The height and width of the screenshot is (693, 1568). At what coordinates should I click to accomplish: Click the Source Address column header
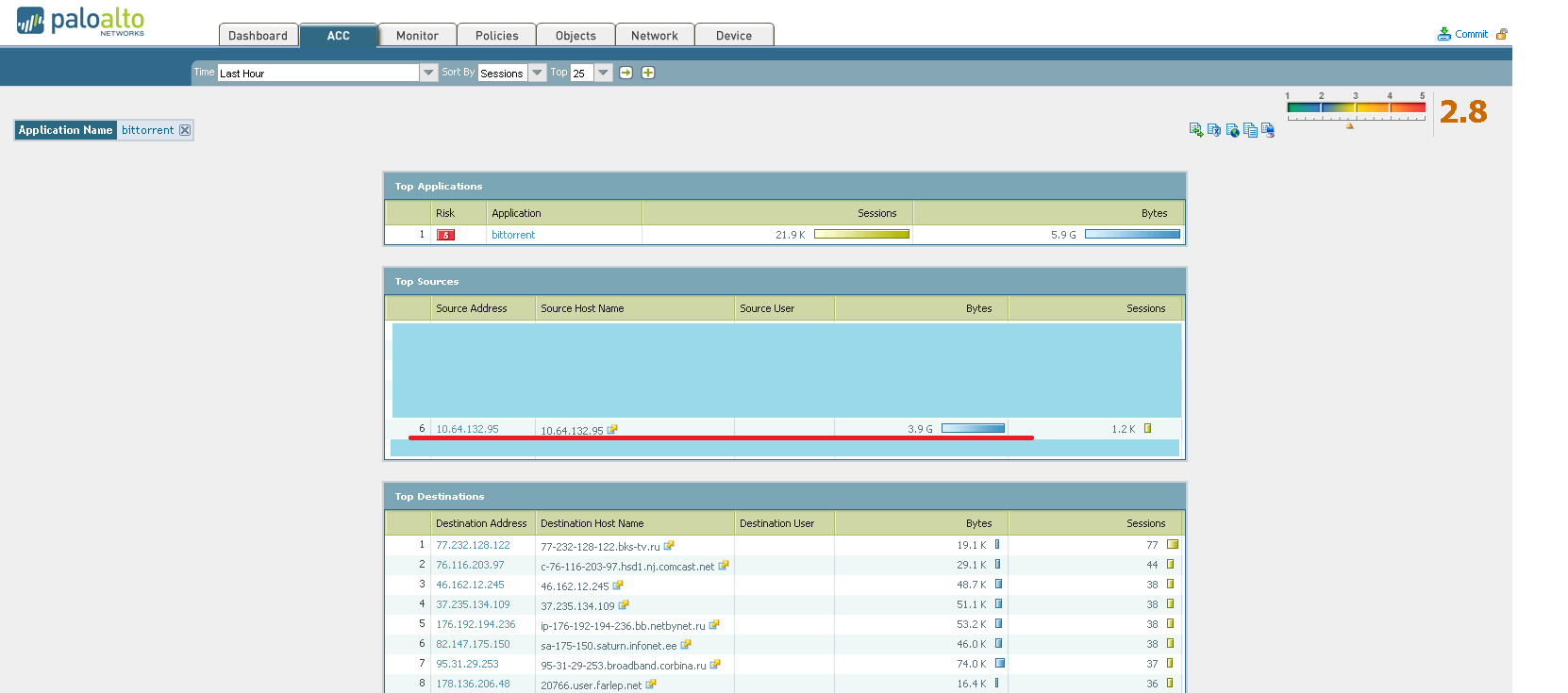pyautogui.click(x=483, y=308)
